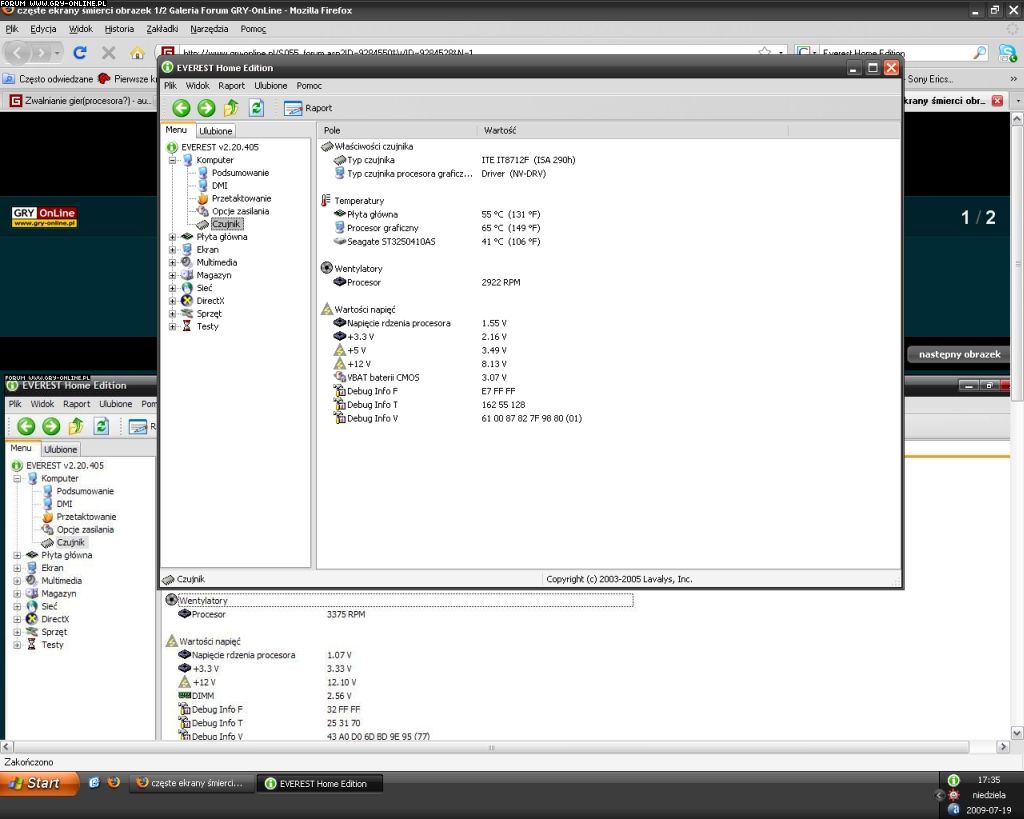Expand Magazyn node in front EVEREST tree
Screen dimensions: 1024x819
pyautogui.click(x=173, y=275)
